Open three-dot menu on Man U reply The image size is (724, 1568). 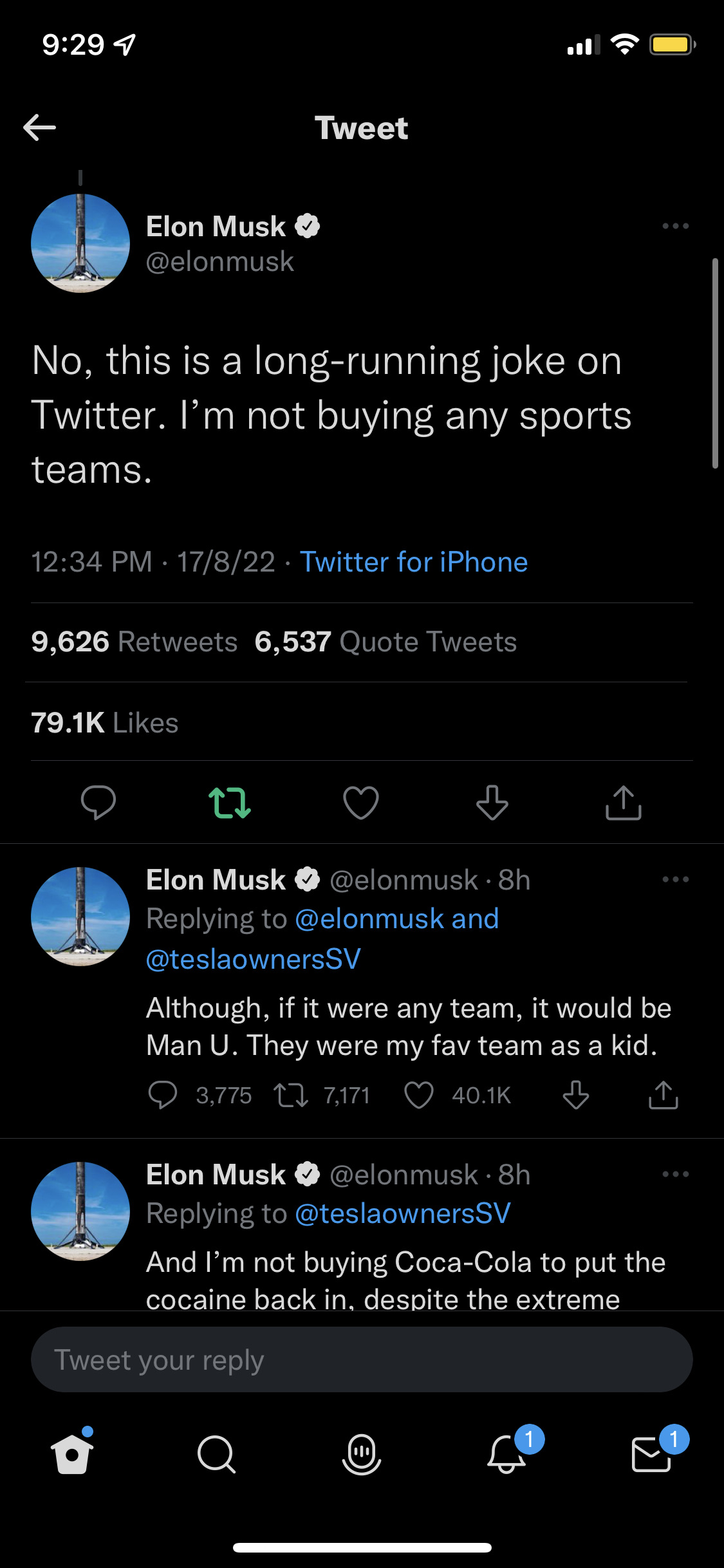tap(675, 879)
